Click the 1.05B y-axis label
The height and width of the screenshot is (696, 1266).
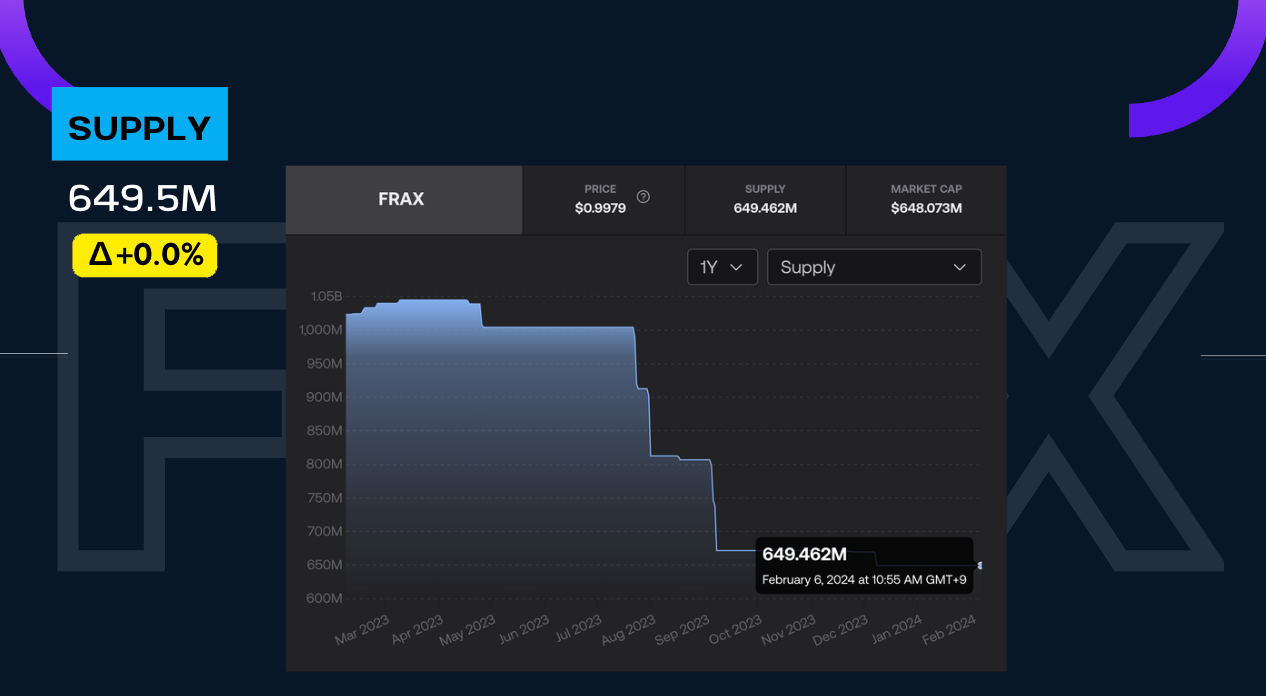click(x=328, y=296)
